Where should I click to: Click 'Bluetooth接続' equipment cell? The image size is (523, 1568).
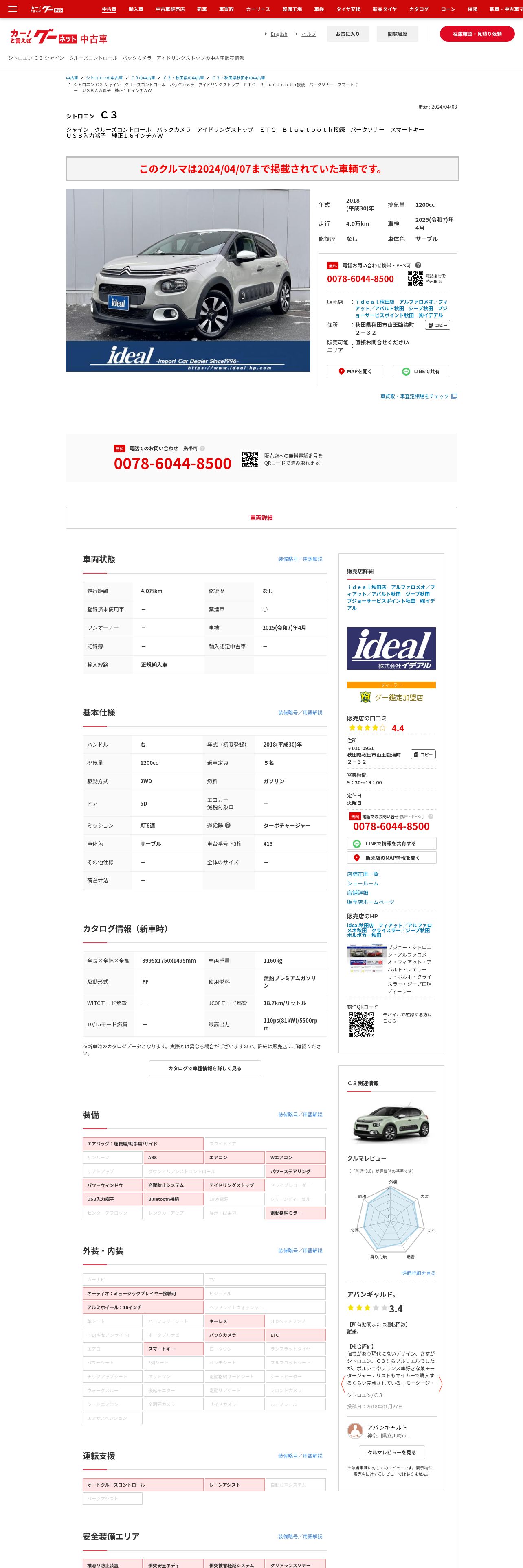174,1199
